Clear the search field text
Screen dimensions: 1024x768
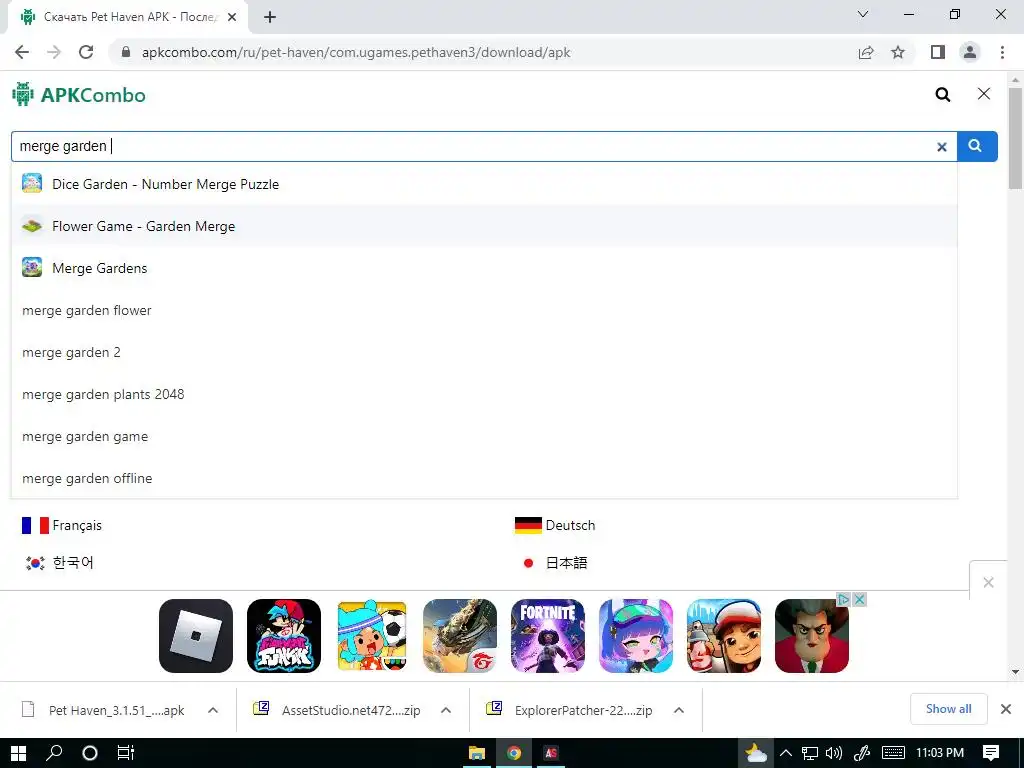(942, 147)
